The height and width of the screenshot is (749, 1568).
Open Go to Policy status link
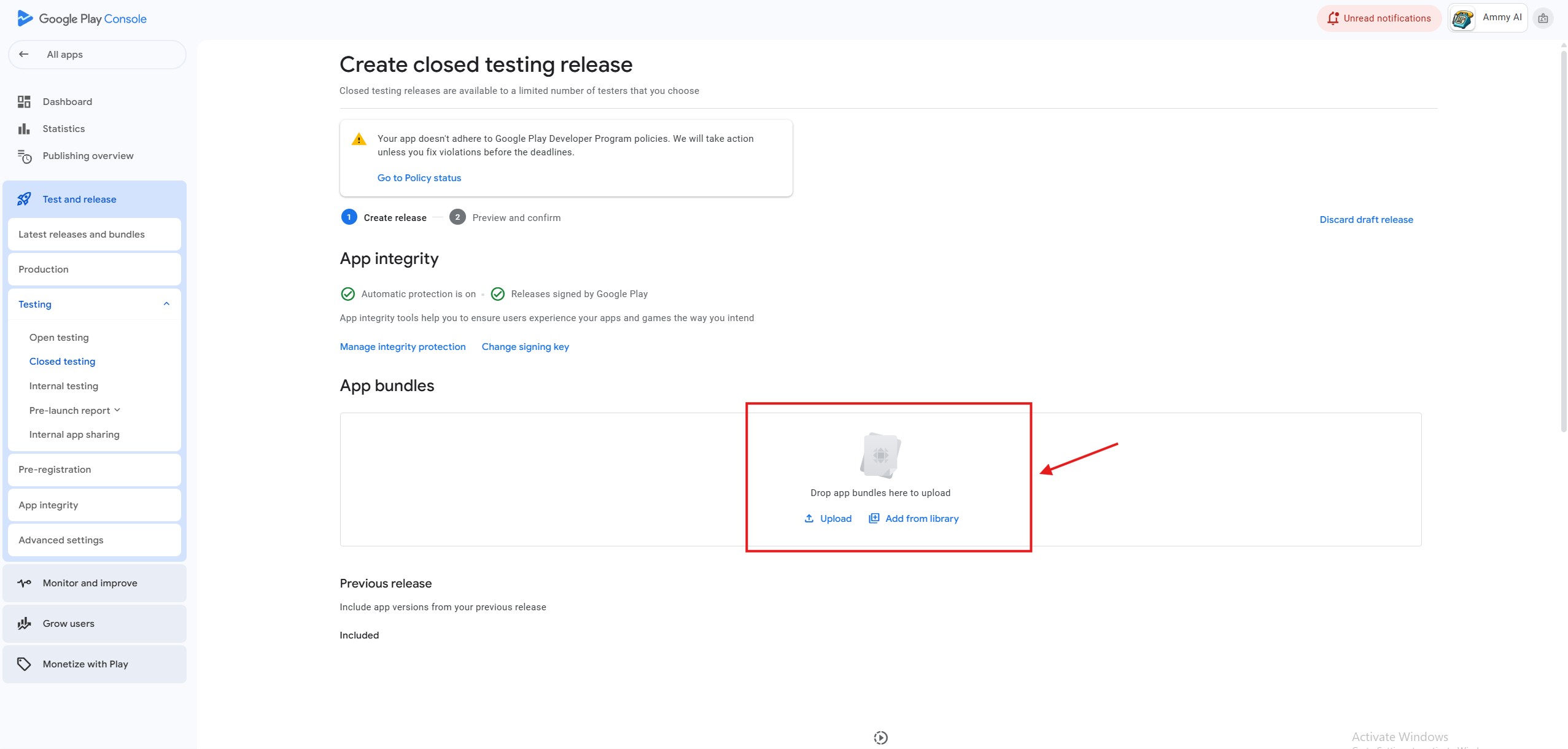(x=419, y=178)
